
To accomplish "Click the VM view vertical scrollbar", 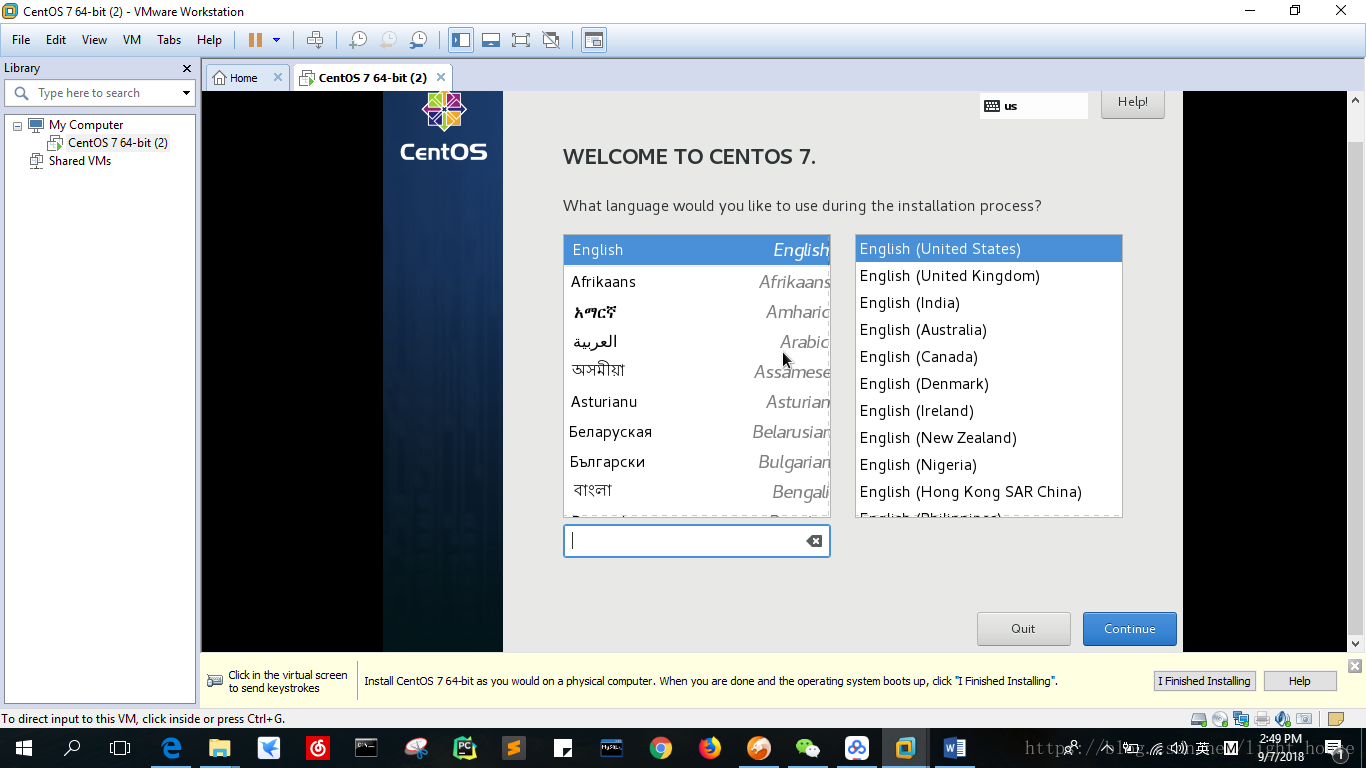I will tap(1355, 371).
